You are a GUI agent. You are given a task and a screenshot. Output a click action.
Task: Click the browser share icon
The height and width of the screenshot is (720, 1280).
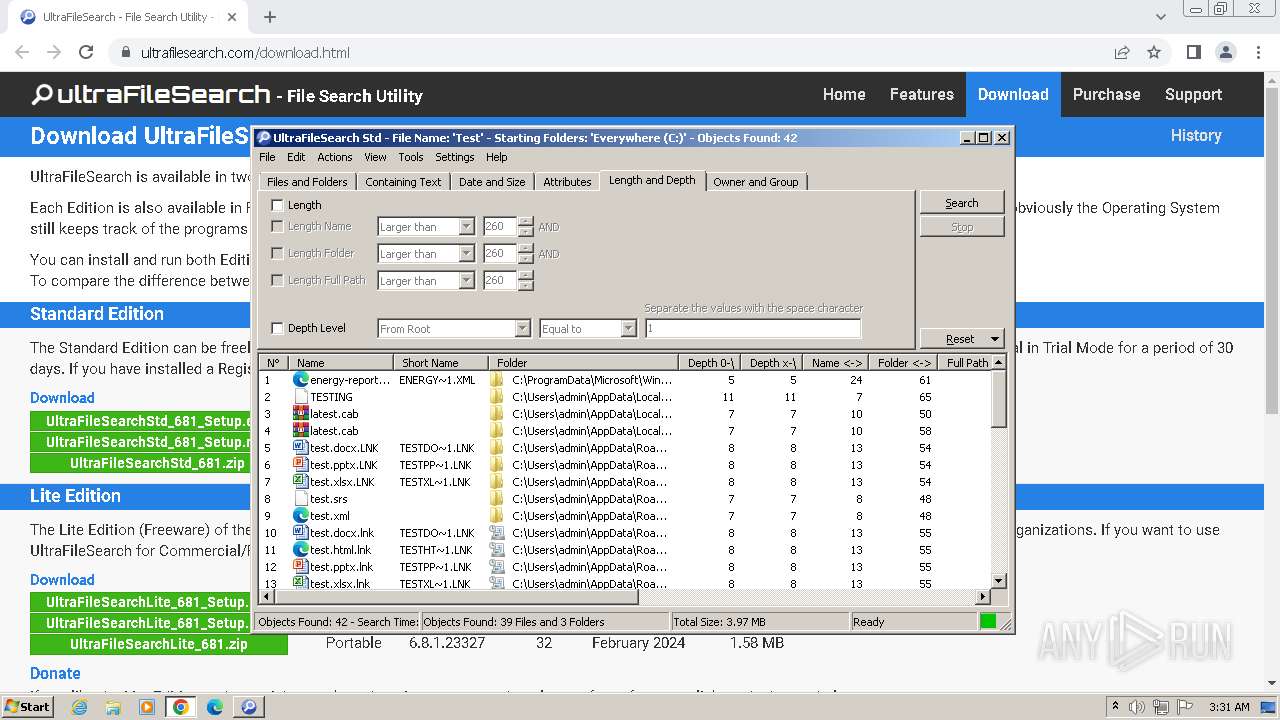(1122, 52)
